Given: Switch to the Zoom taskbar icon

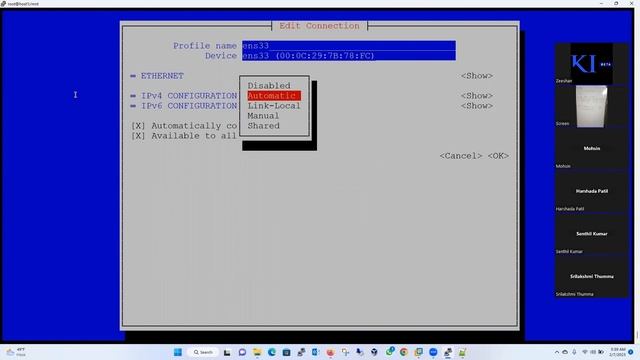Looking at the screenshot, I should (433, 352).
